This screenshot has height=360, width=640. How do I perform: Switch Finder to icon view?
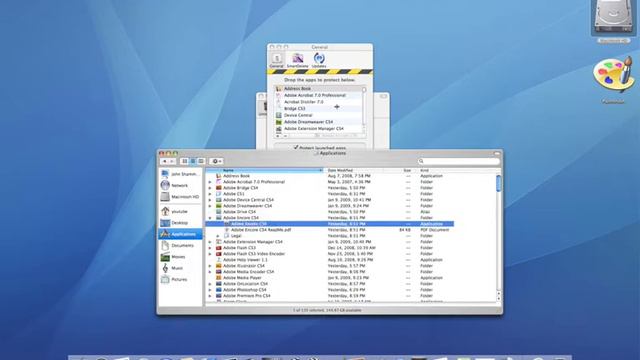[184, 162]
